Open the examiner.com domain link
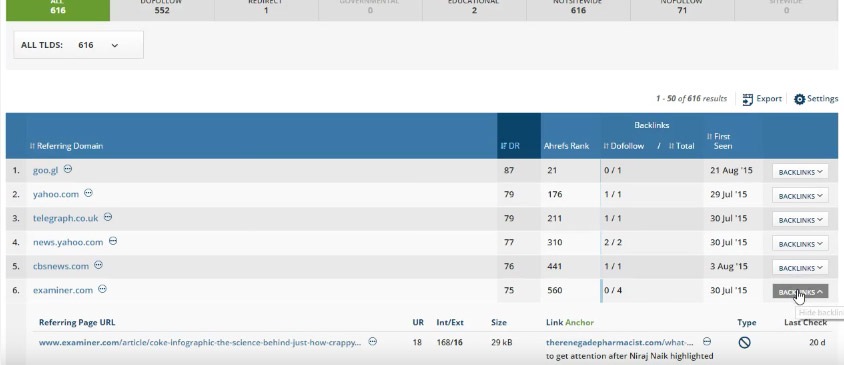This screenshot has width=844, height=365. (63, 290)
